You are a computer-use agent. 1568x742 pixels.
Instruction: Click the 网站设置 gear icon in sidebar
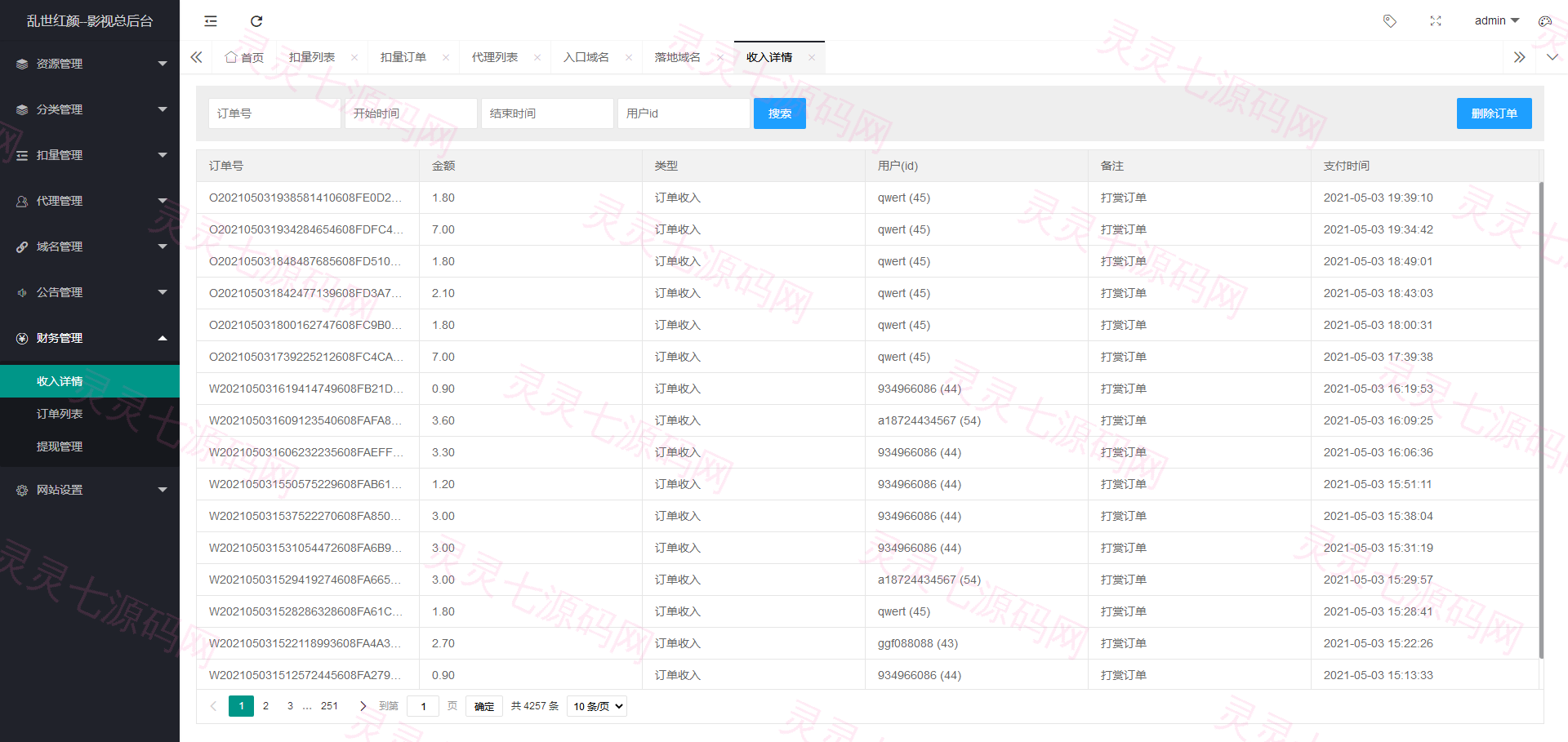(22, 490)
